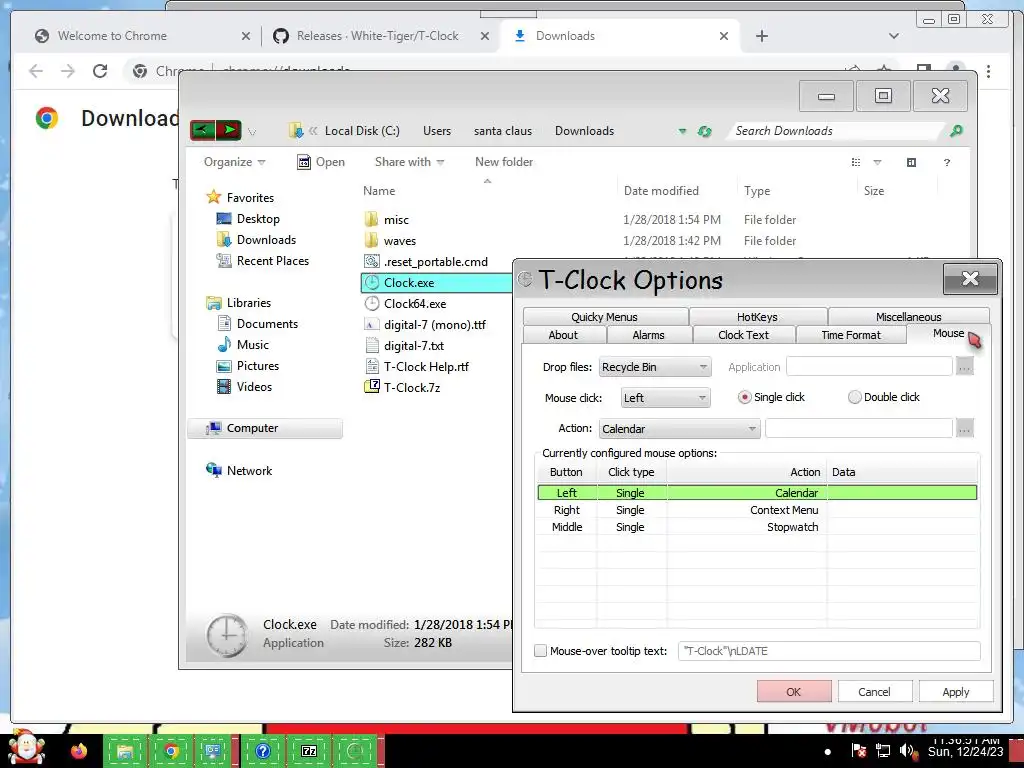1024x768 pixels.
Task: Click the network tray icon
Action: (x=883, y=751)
